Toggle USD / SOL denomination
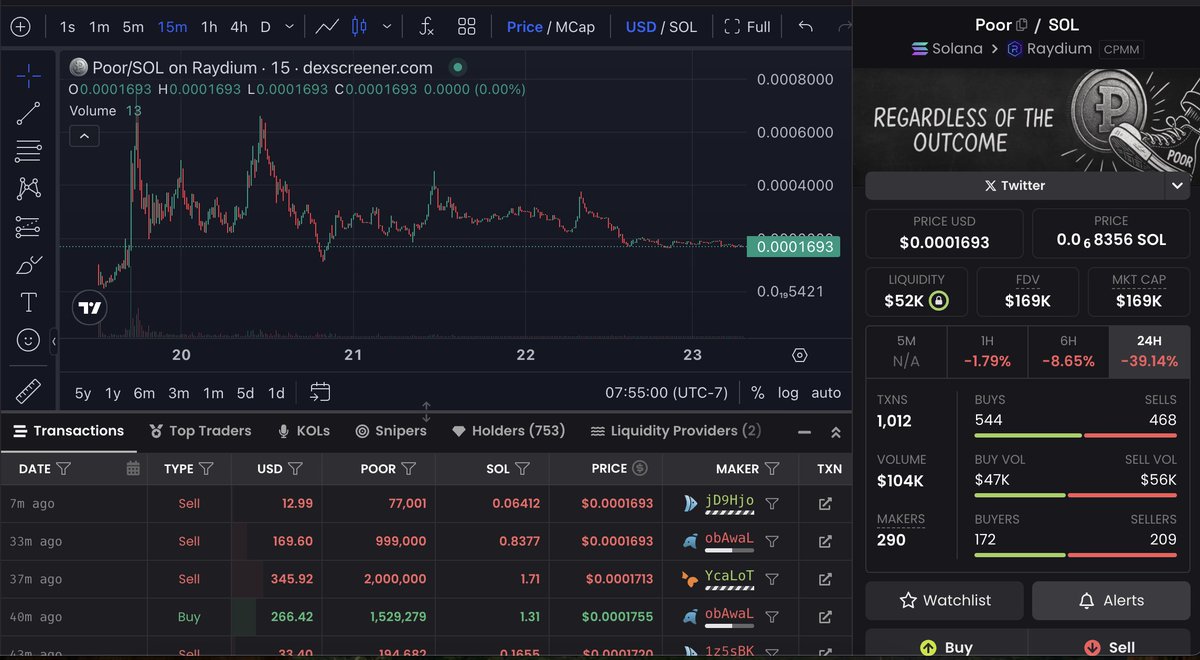 pyautogui.click(x=661, y=27)
